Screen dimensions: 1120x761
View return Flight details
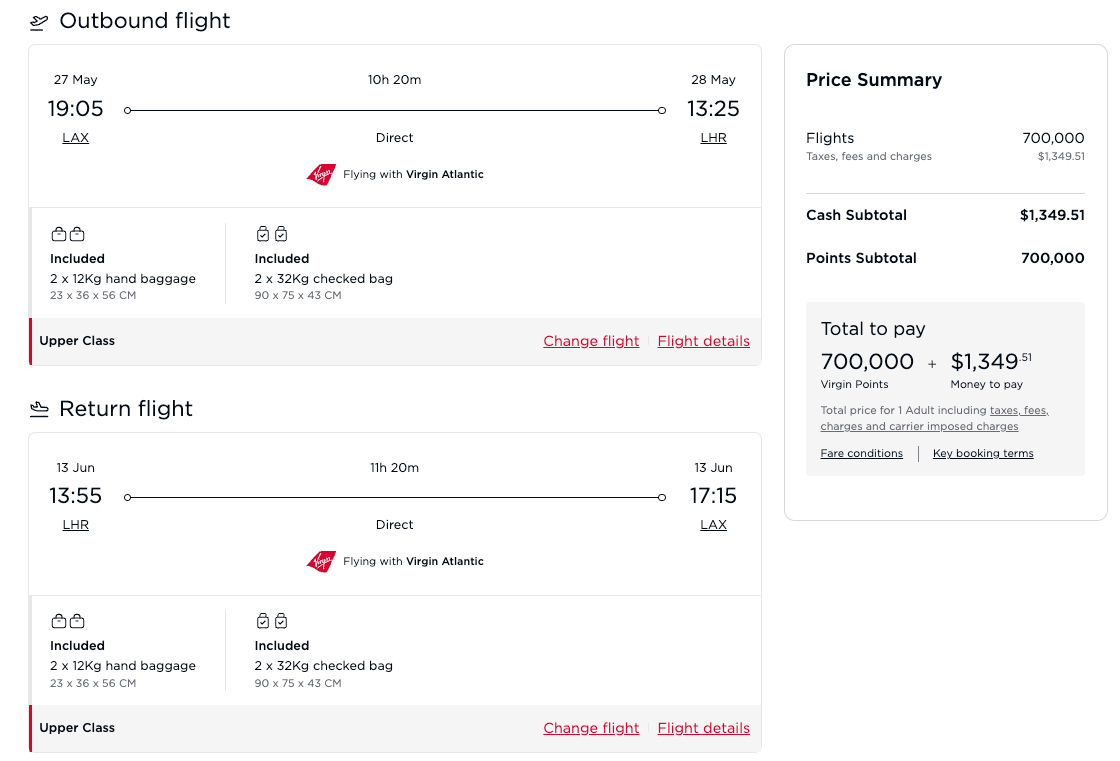(x=703, y=728)
